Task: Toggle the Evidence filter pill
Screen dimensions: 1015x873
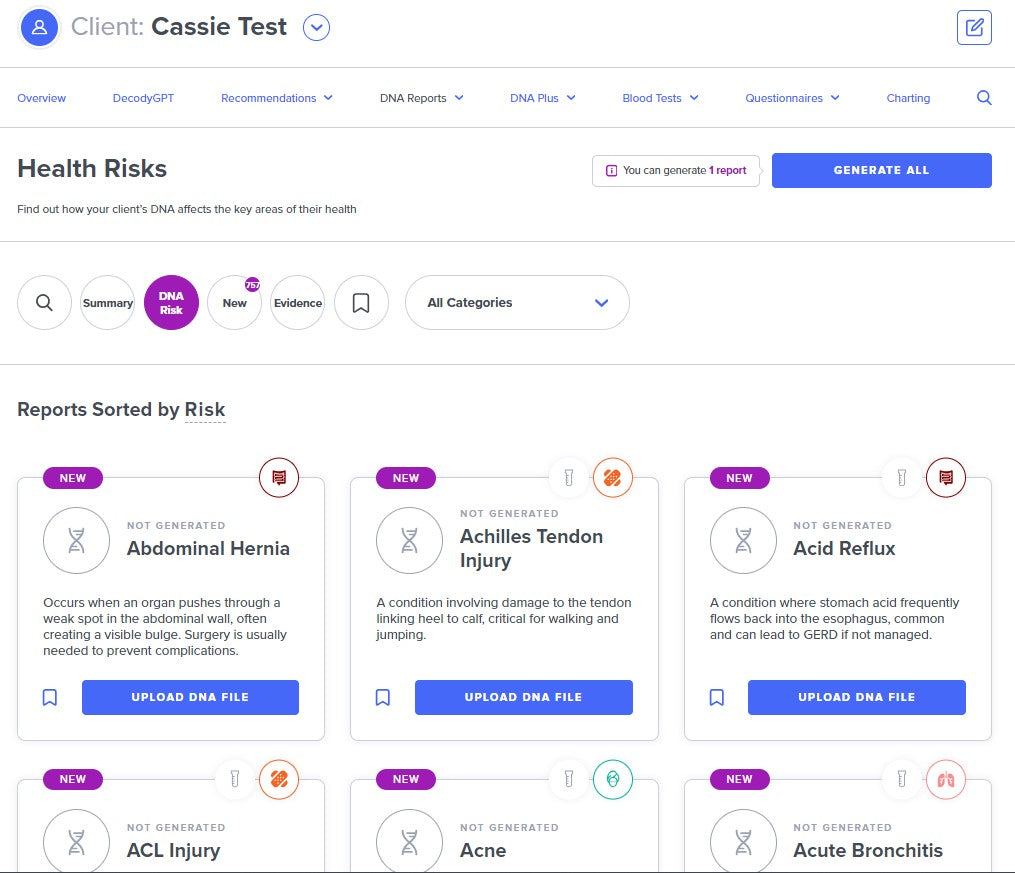Action: click(297, 302)
